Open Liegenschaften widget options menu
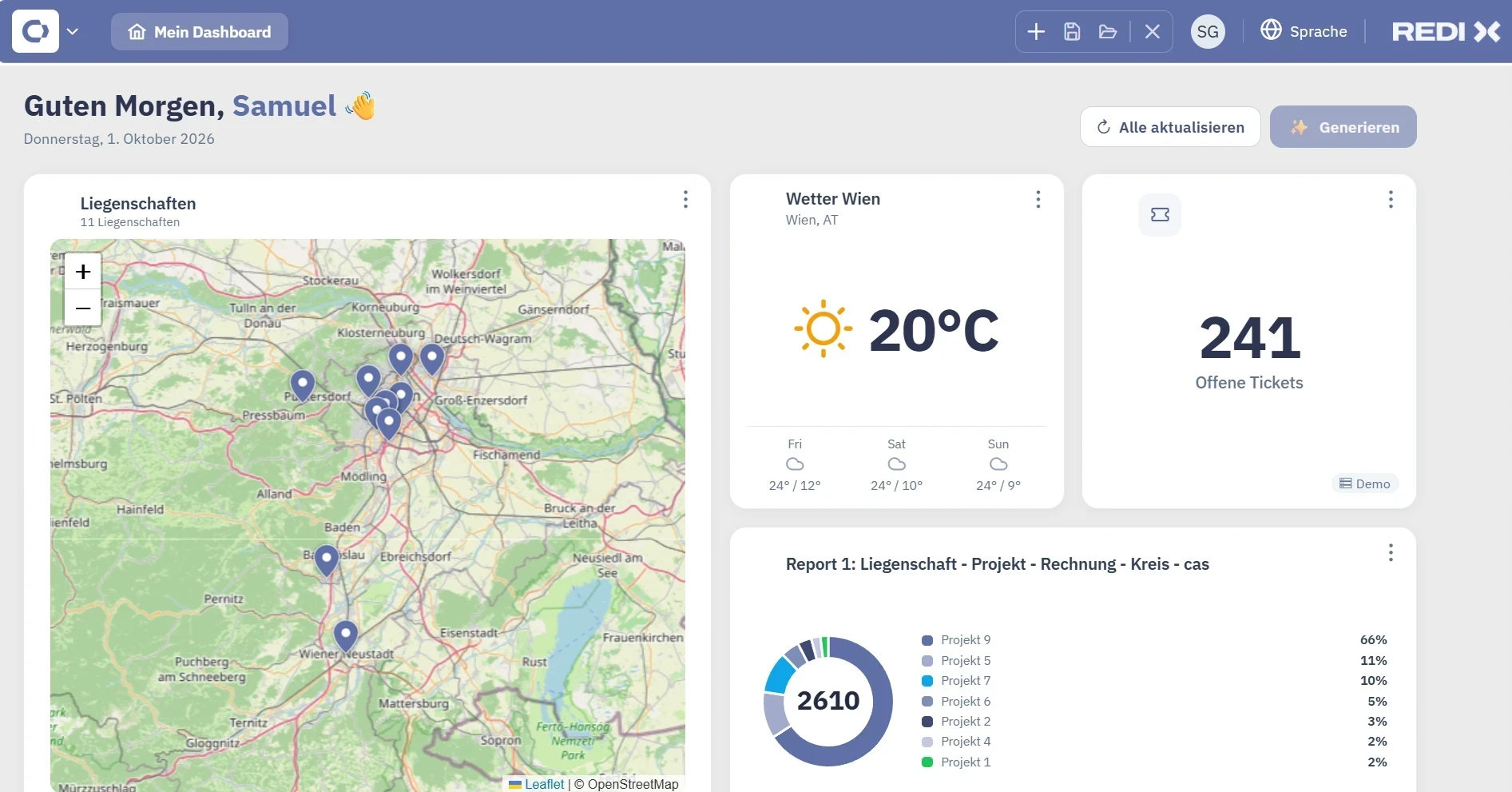Screen dimensions: 1512x792 685,199
